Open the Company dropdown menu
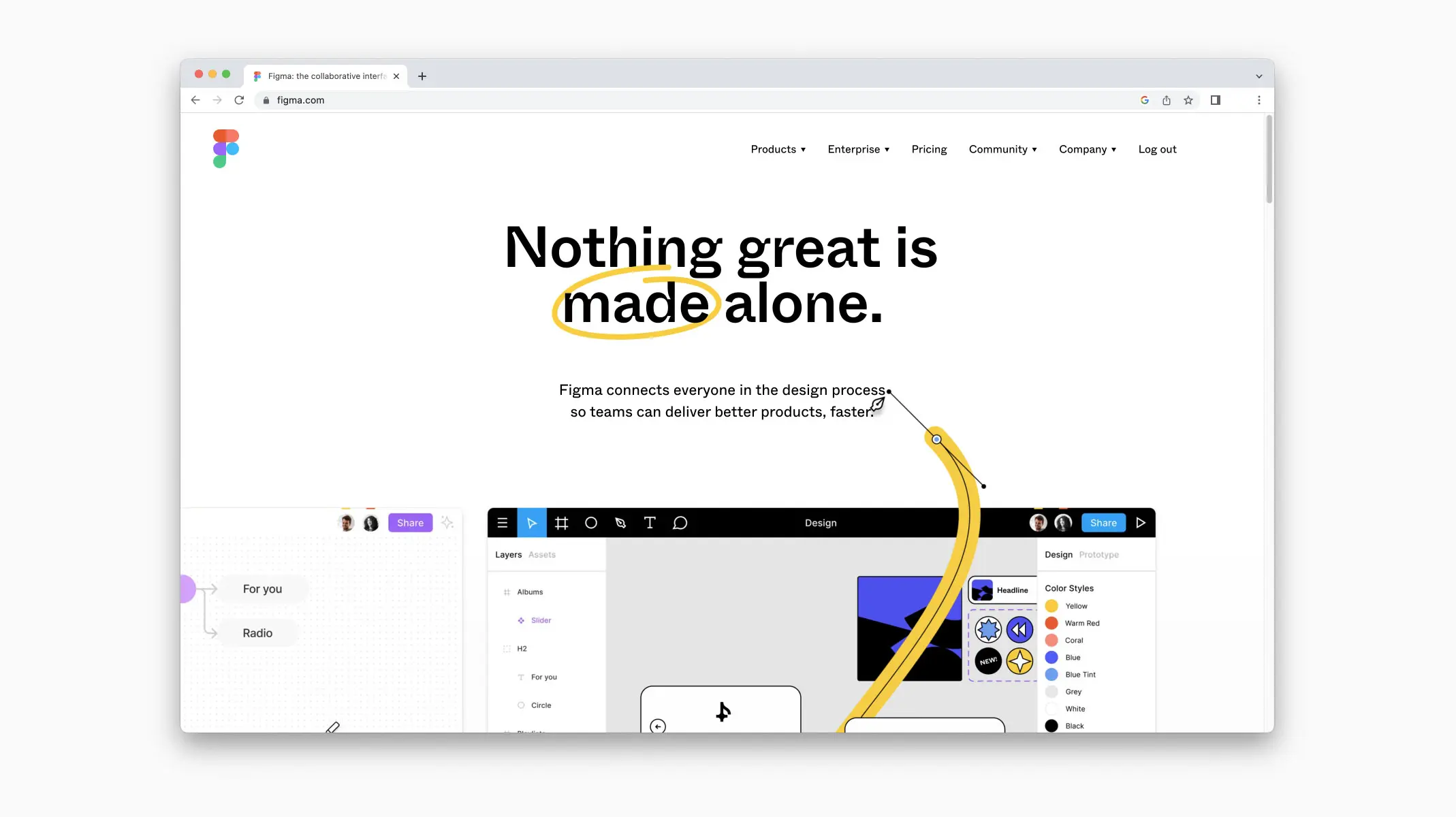 1087,149
